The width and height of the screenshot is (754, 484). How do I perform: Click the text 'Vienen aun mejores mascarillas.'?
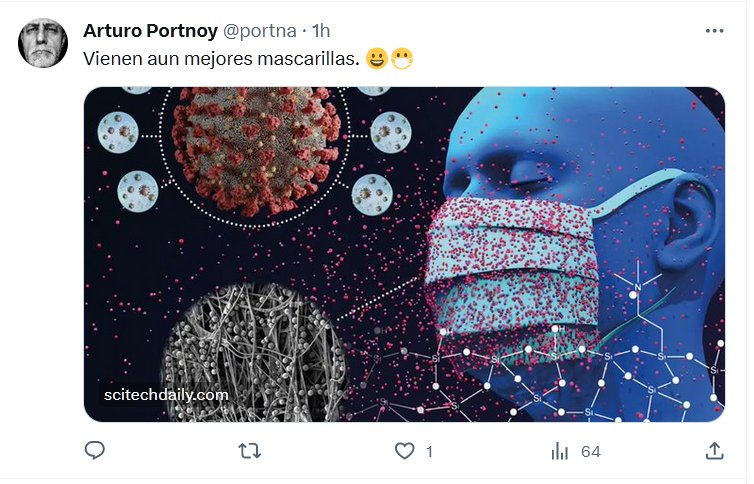tap(221, 60)
